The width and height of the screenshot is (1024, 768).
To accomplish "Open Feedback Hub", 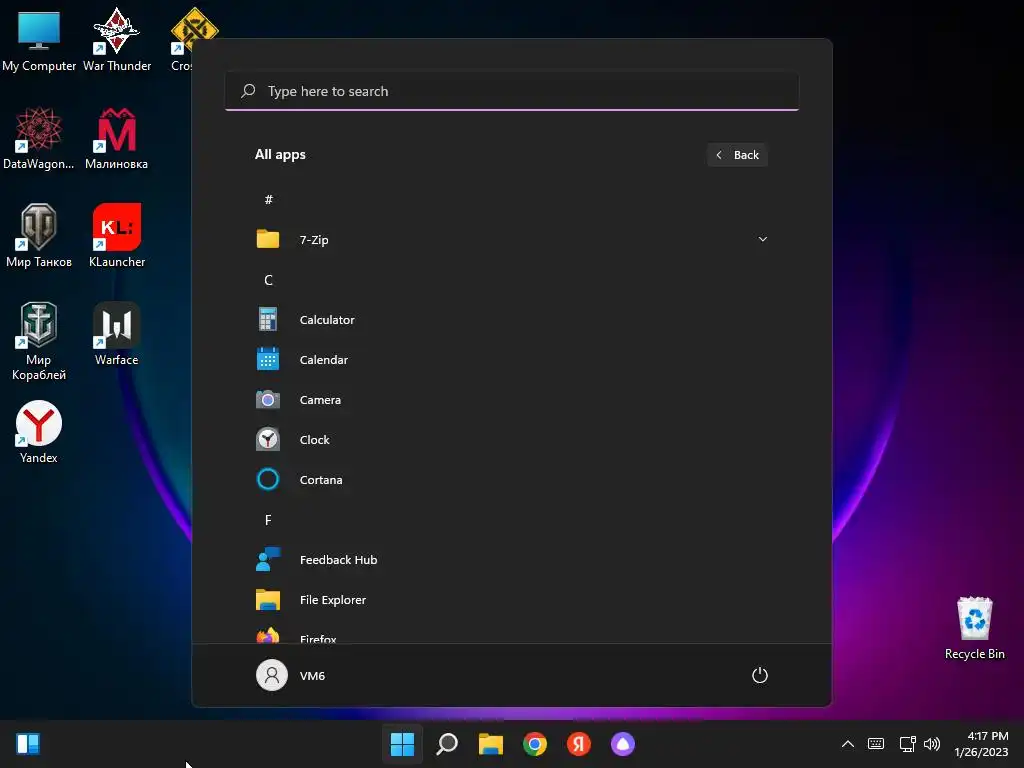I will pos(511,560).
